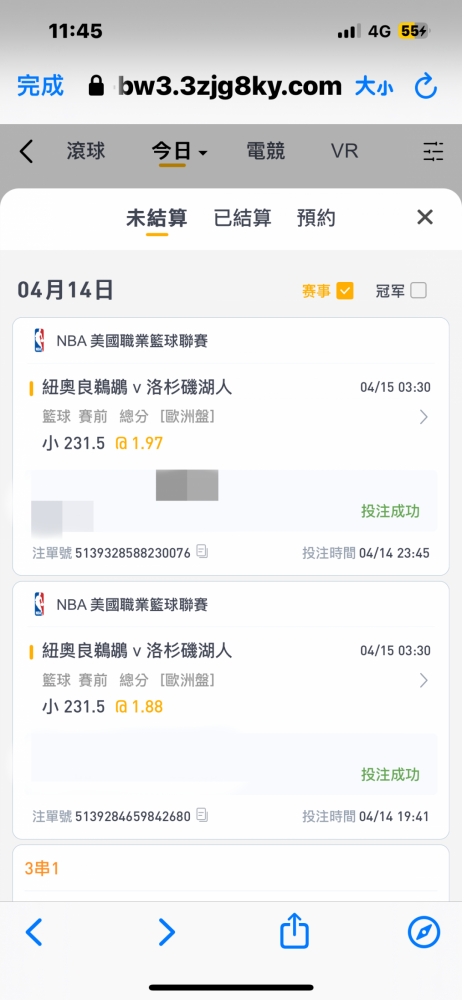Copy bet number 5139284659842680

click(x=202, y=815)
